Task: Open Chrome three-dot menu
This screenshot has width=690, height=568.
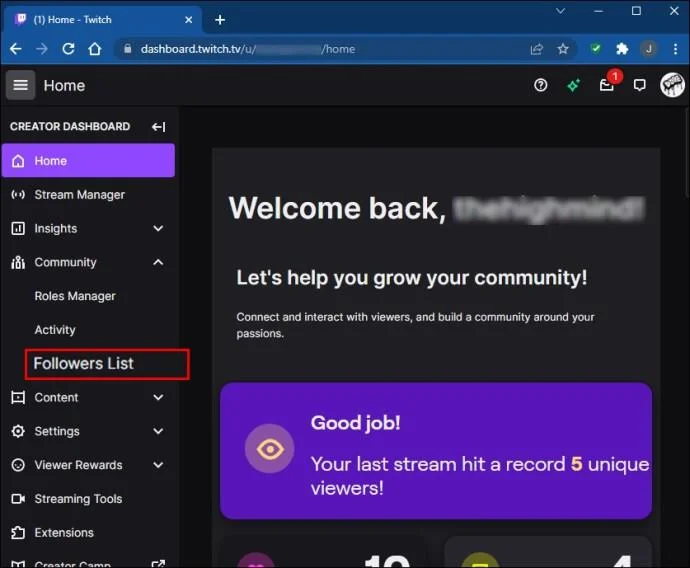Action: coord(675,49)
